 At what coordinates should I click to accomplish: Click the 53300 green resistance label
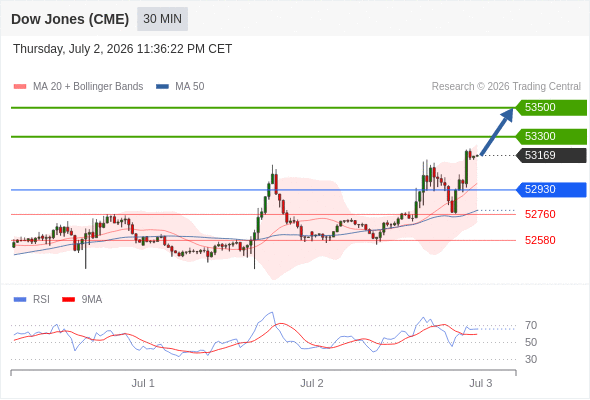(x=551, y=136)
